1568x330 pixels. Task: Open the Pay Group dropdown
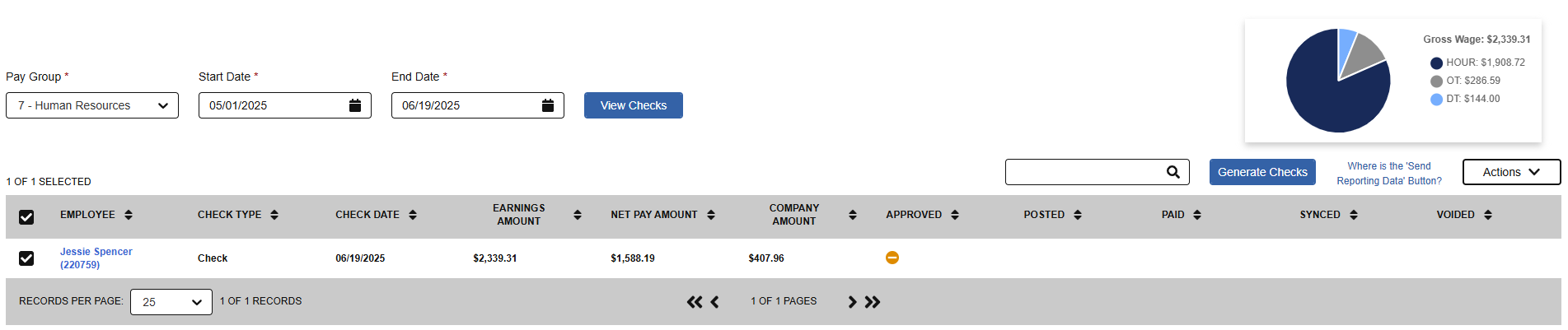(92, 105)
